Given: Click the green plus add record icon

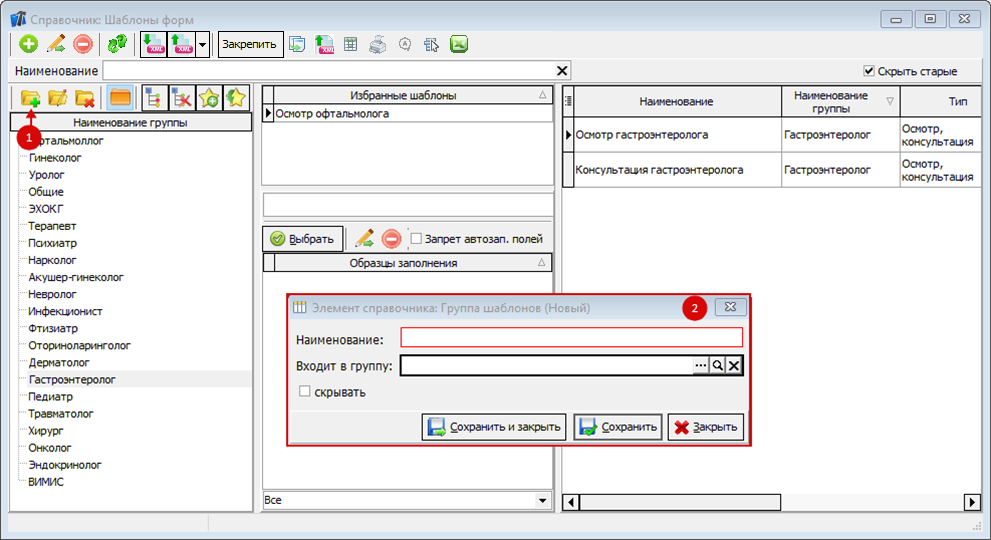Looking at the screenshot, I should pos(28,44).
